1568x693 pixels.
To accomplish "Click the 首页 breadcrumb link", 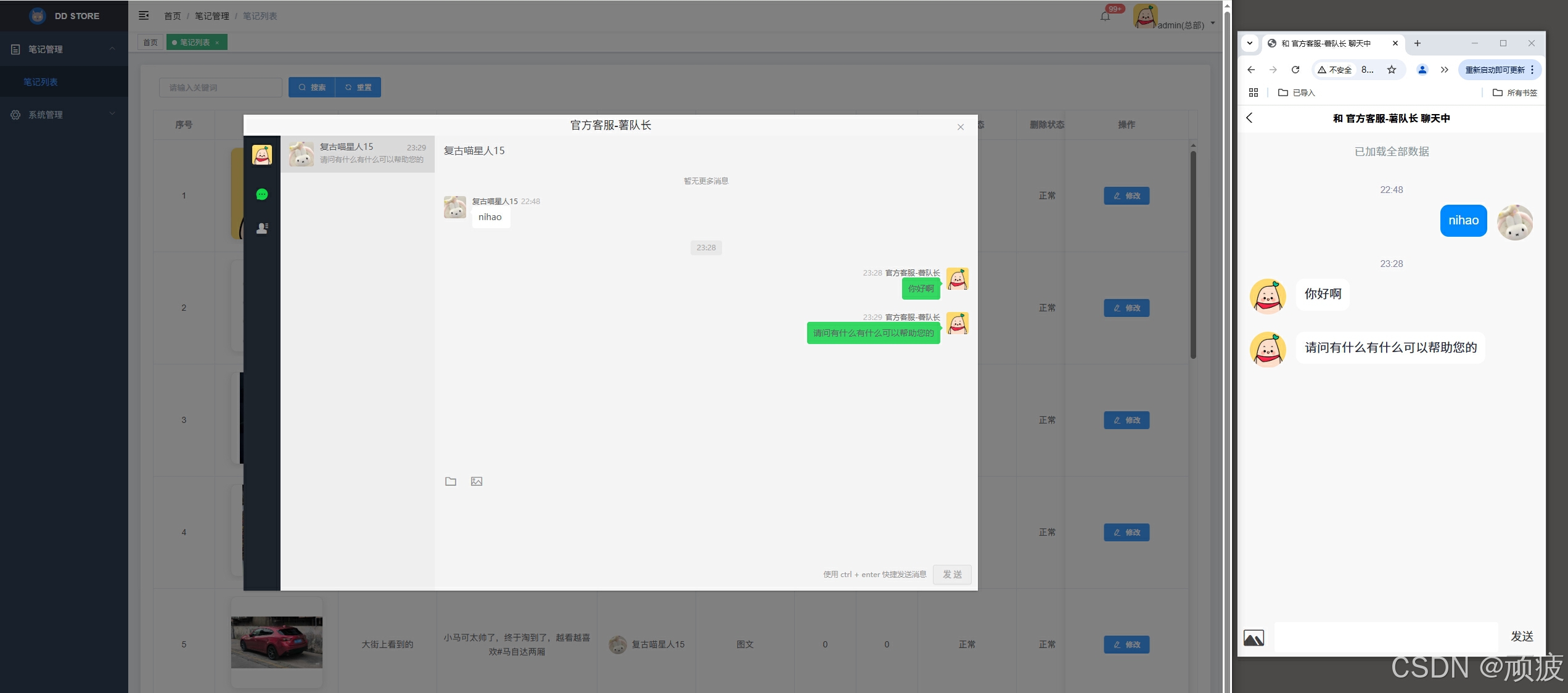I will (173, 15).
